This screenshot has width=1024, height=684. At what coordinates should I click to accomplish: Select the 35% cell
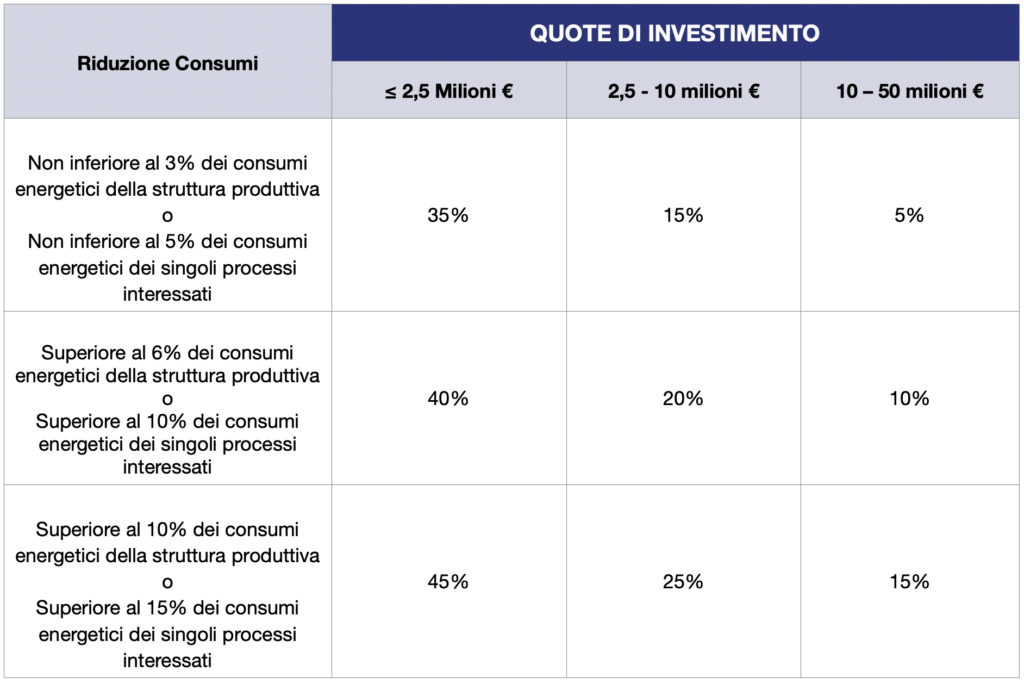coord(448,215)
